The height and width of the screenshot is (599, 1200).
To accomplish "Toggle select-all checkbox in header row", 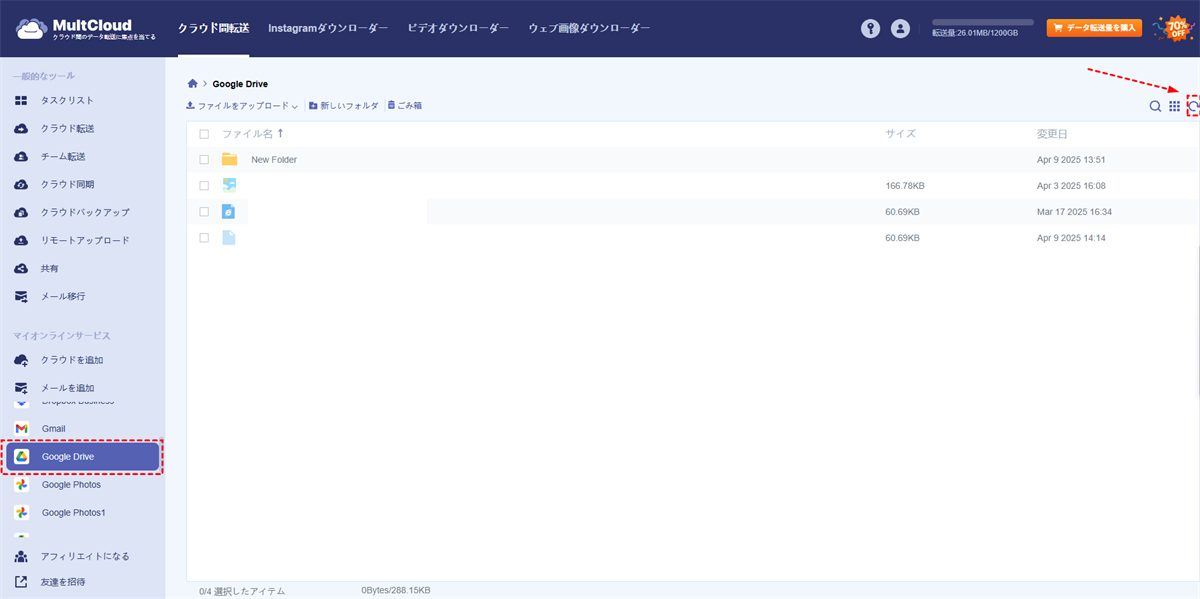I will pyautogui.click(x=204, y=134).
